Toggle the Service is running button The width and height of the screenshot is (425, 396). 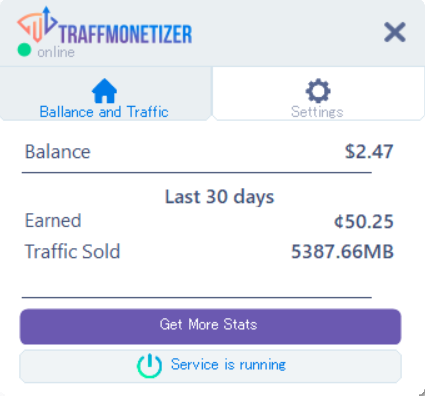click(x=210, y=366)
